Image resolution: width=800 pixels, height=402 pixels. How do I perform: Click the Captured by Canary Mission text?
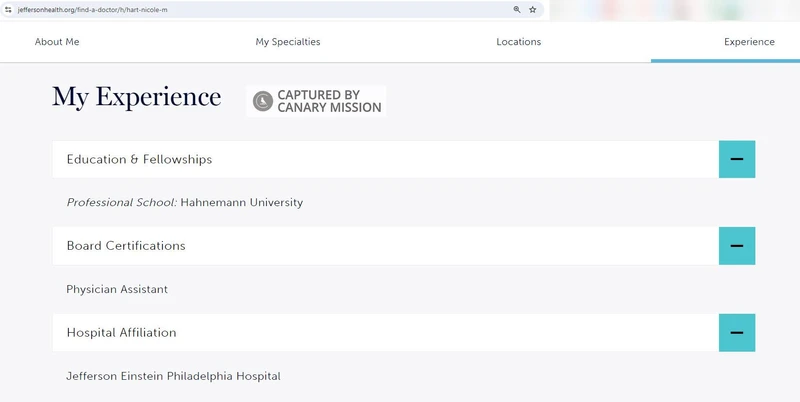[329, 101]
